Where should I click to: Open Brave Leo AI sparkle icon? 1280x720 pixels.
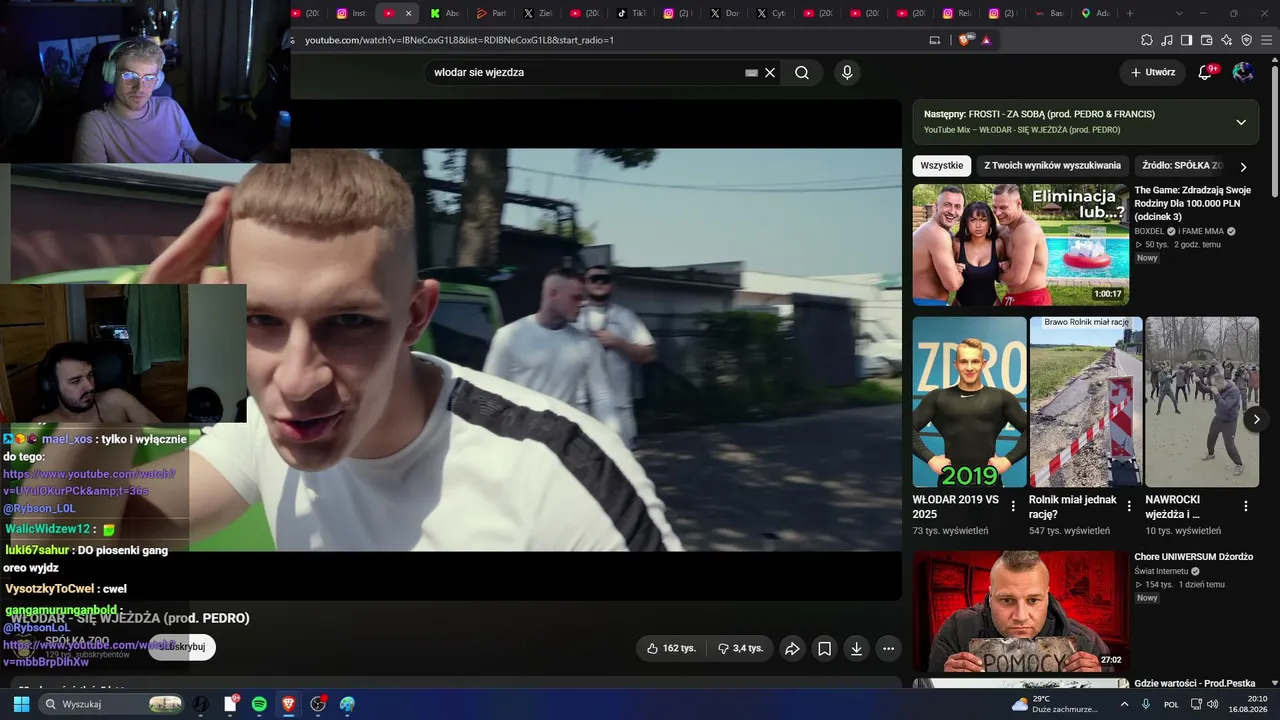[x=1227, y=40]
